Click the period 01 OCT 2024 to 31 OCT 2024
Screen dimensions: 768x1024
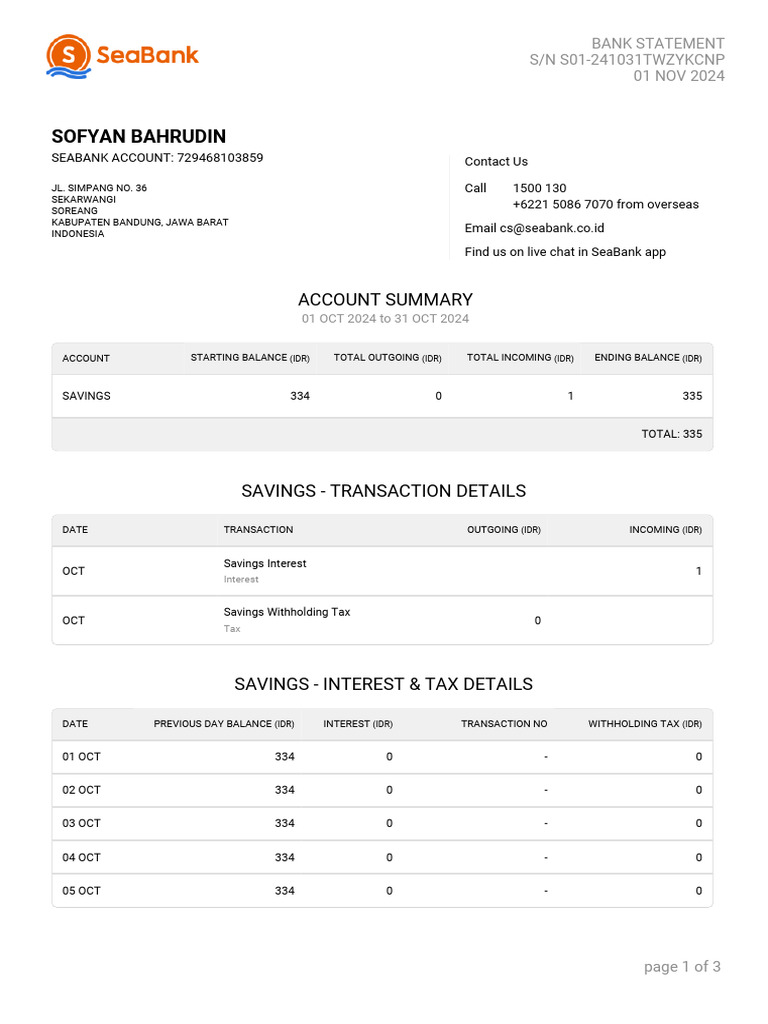[x=385, y=319]
